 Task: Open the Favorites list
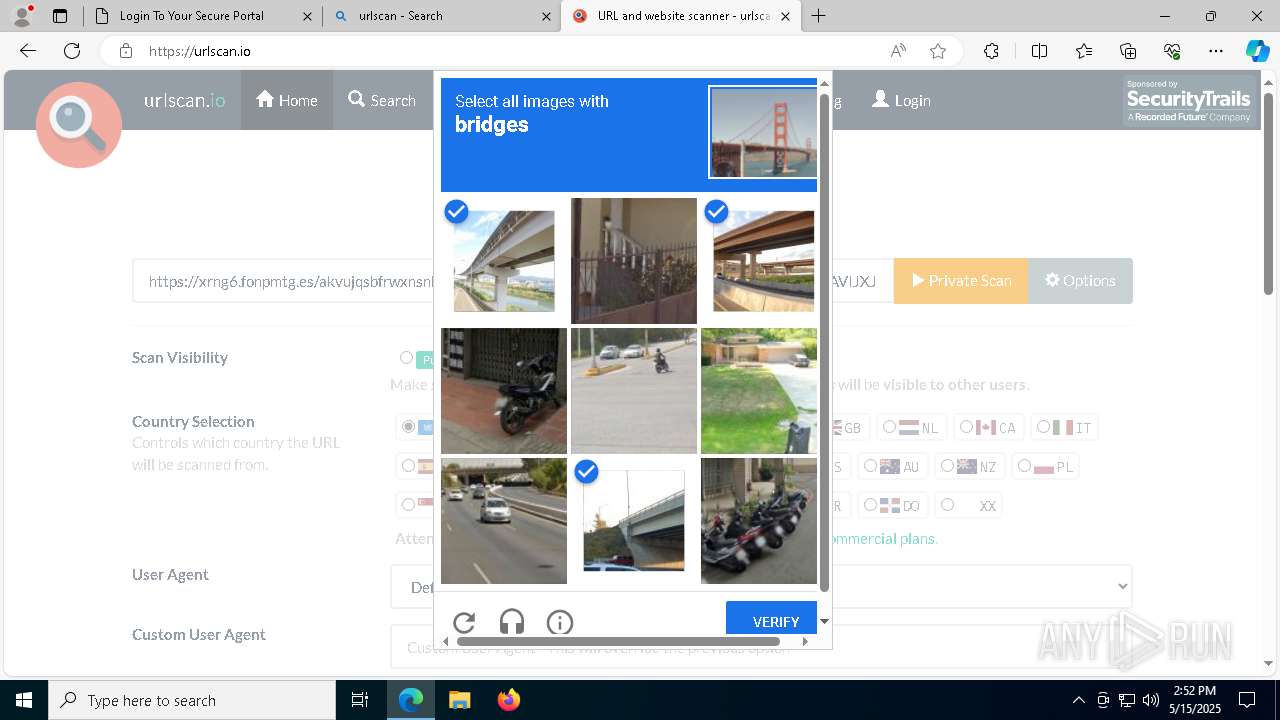click(x=1084, y=51)
